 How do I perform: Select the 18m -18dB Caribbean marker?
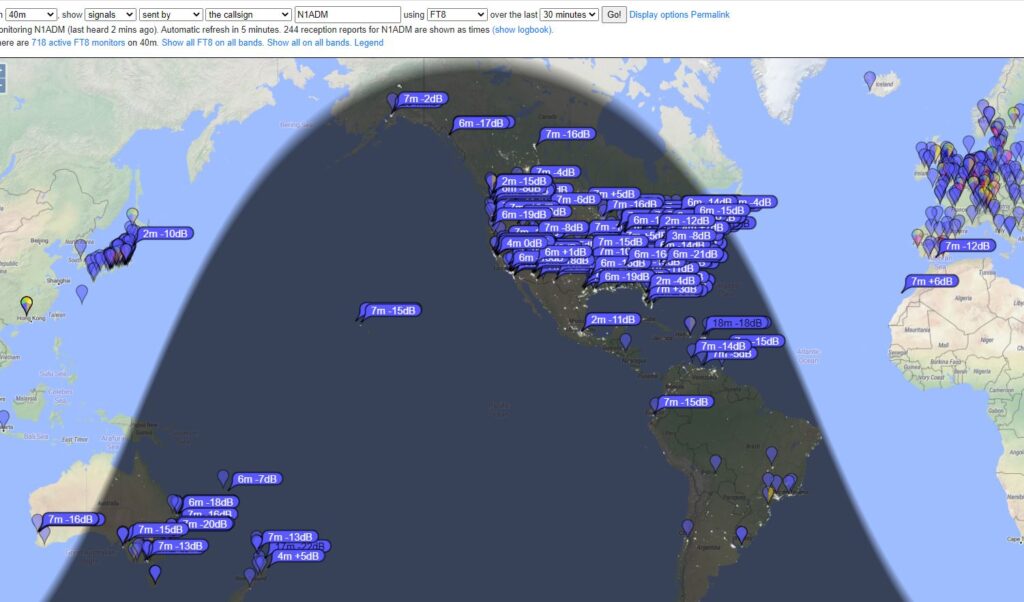click(738, 323)
